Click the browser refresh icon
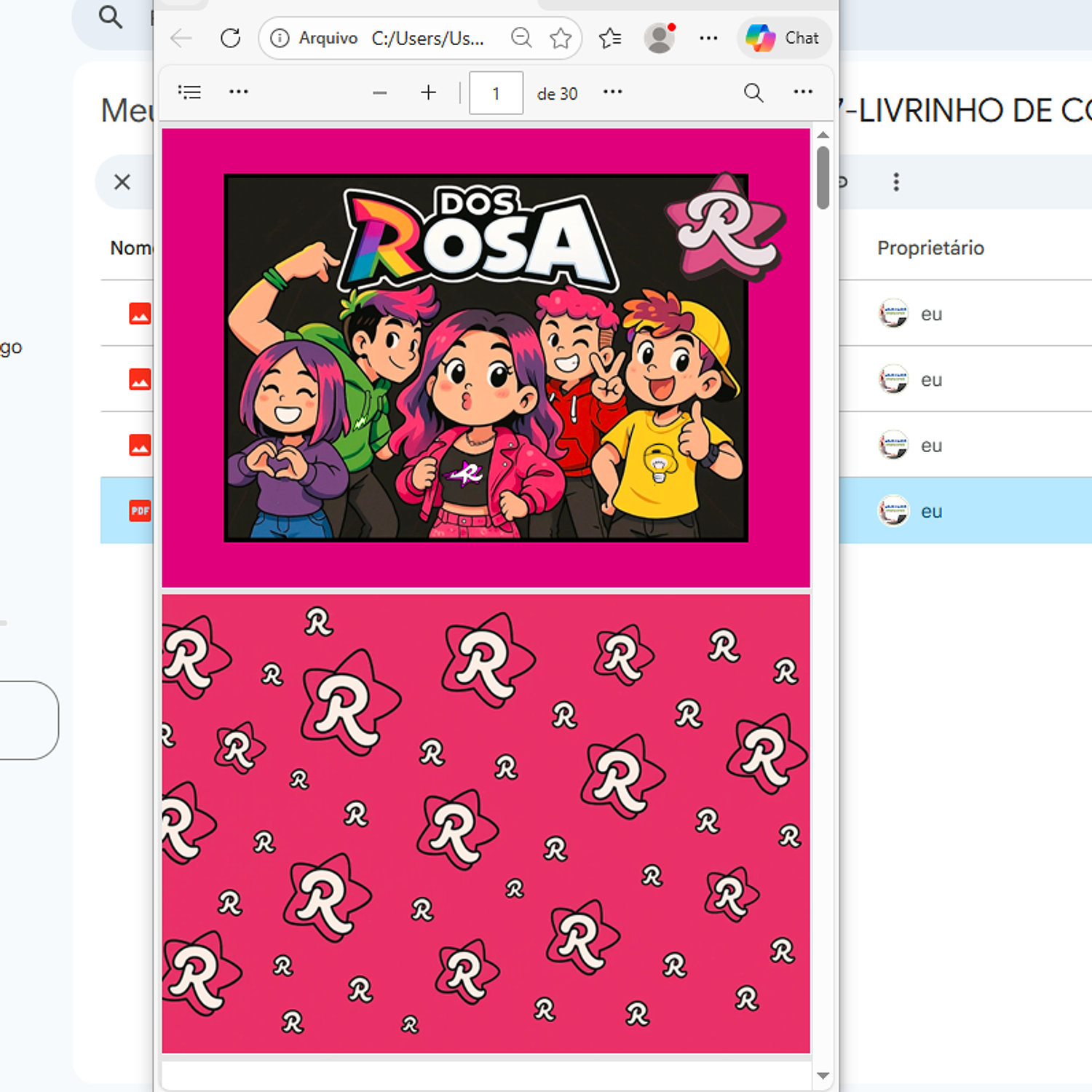 tap(230, 38)
